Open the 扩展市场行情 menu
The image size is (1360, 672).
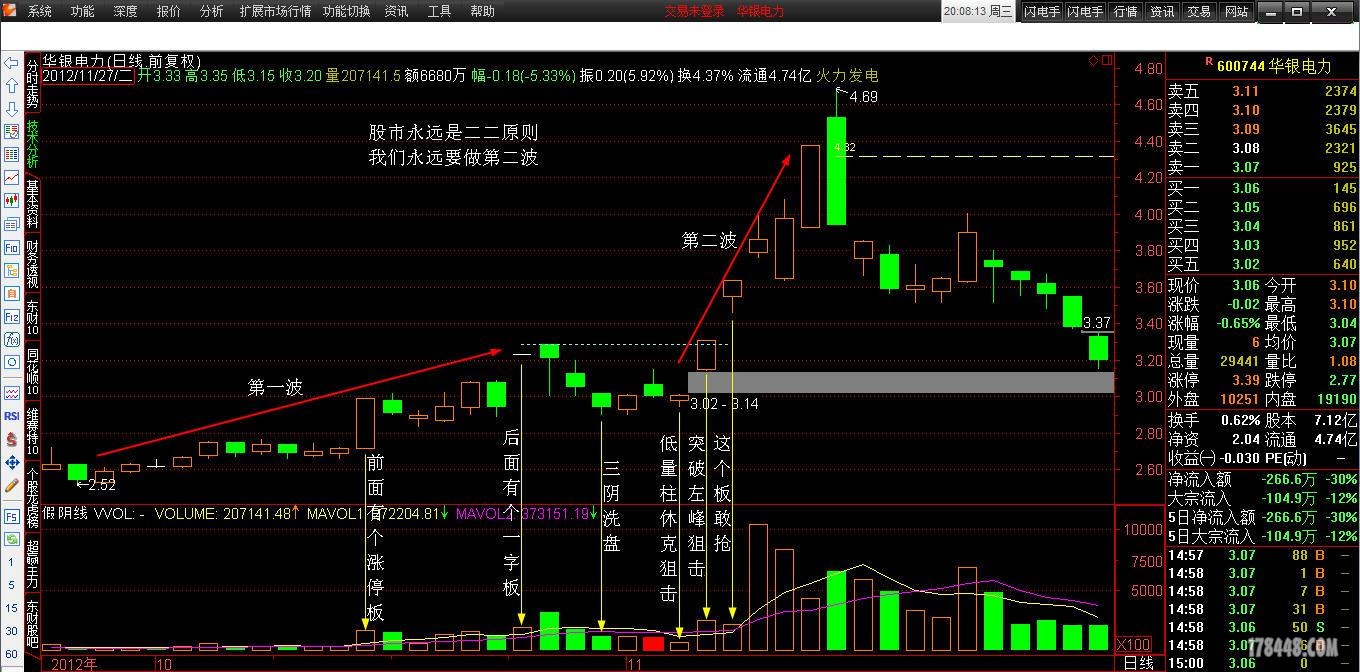pyautogui.click(x=275, y=11)
